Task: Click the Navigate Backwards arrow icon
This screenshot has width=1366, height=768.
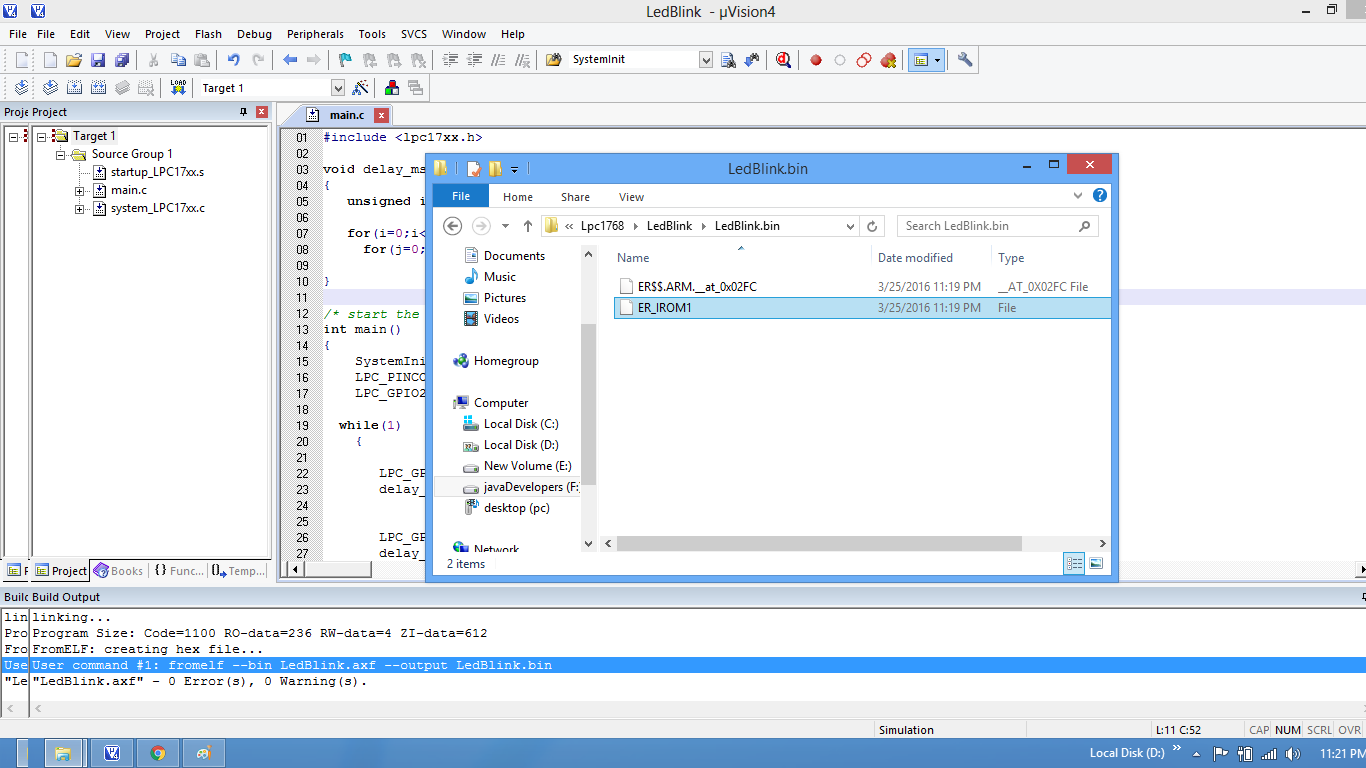Action: pyautogui.click(x=290, y=60)
